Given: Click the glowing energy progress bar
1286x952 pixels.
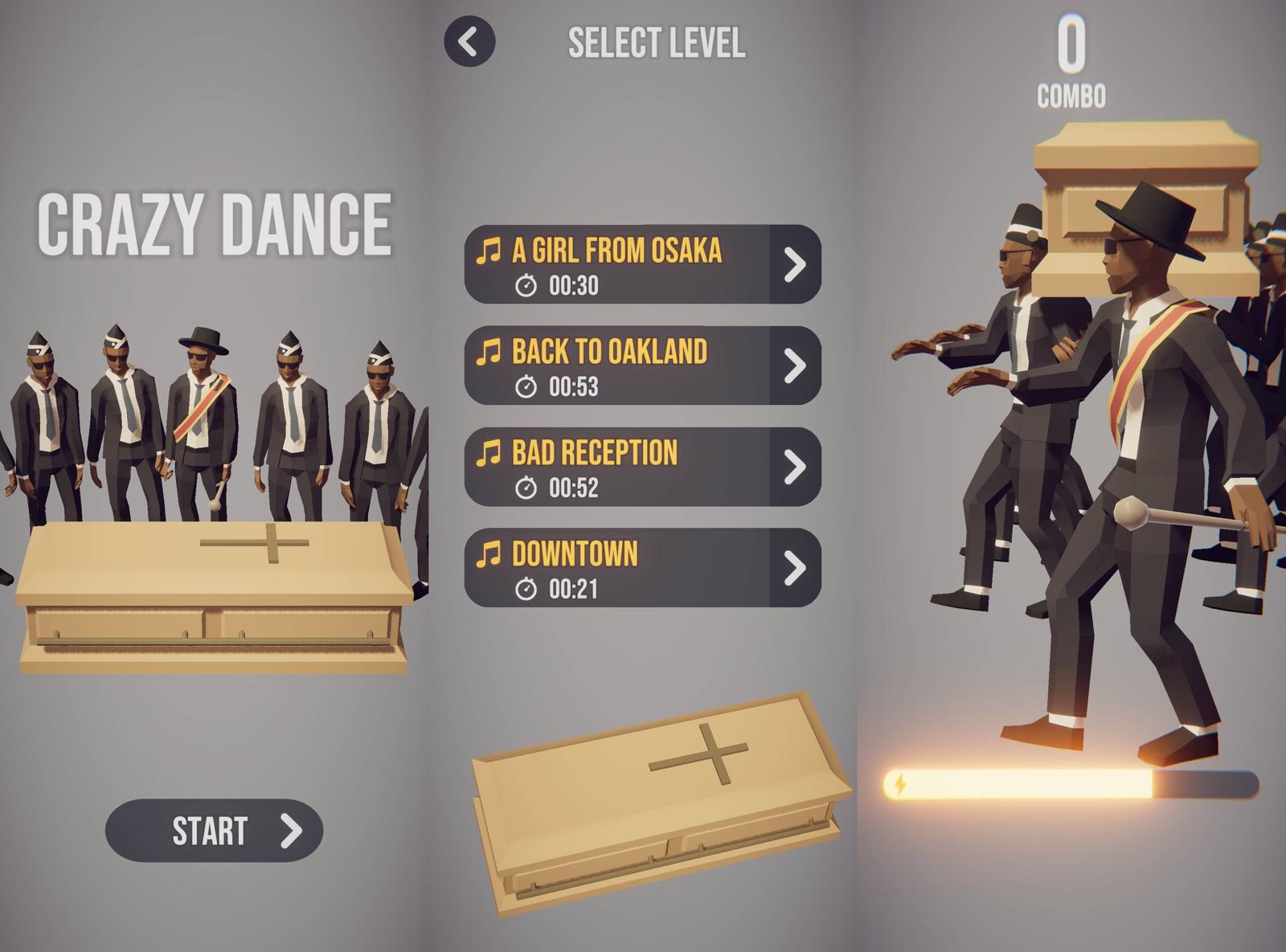Looking at the screenshot, I should point(1071,784).
